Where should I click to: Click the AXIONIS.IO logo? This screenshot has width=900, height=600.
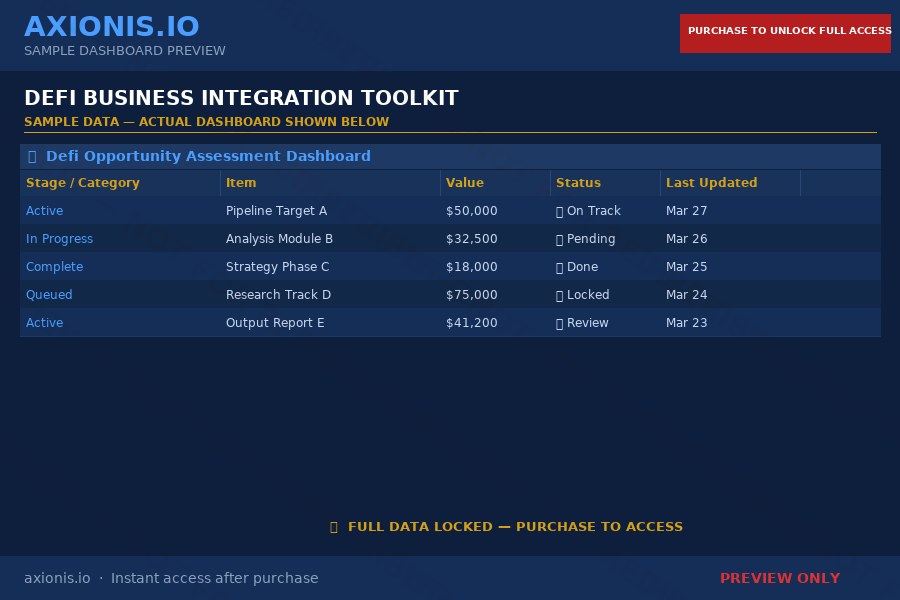112,26
